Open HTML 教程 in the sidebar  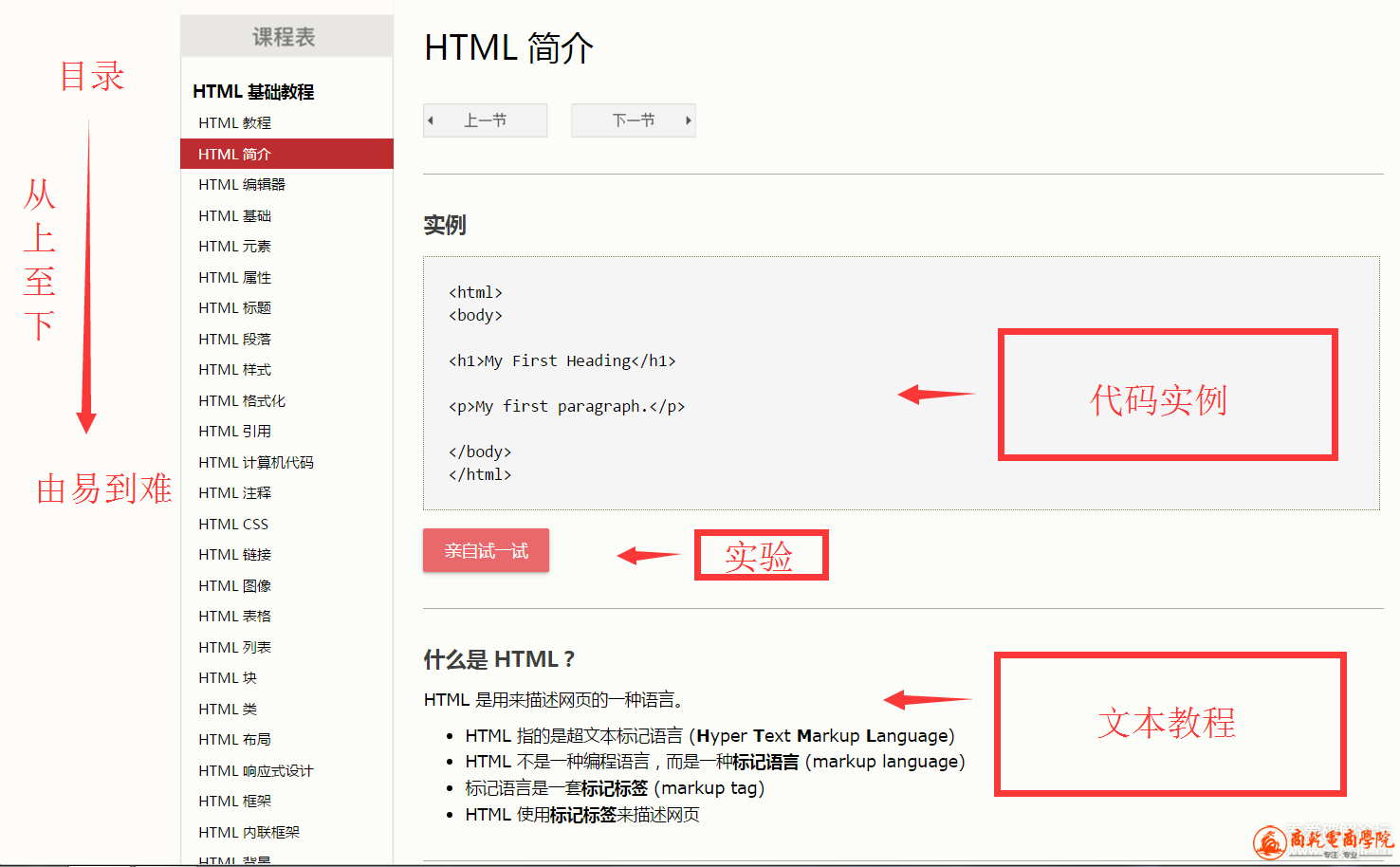coord(234,123)
